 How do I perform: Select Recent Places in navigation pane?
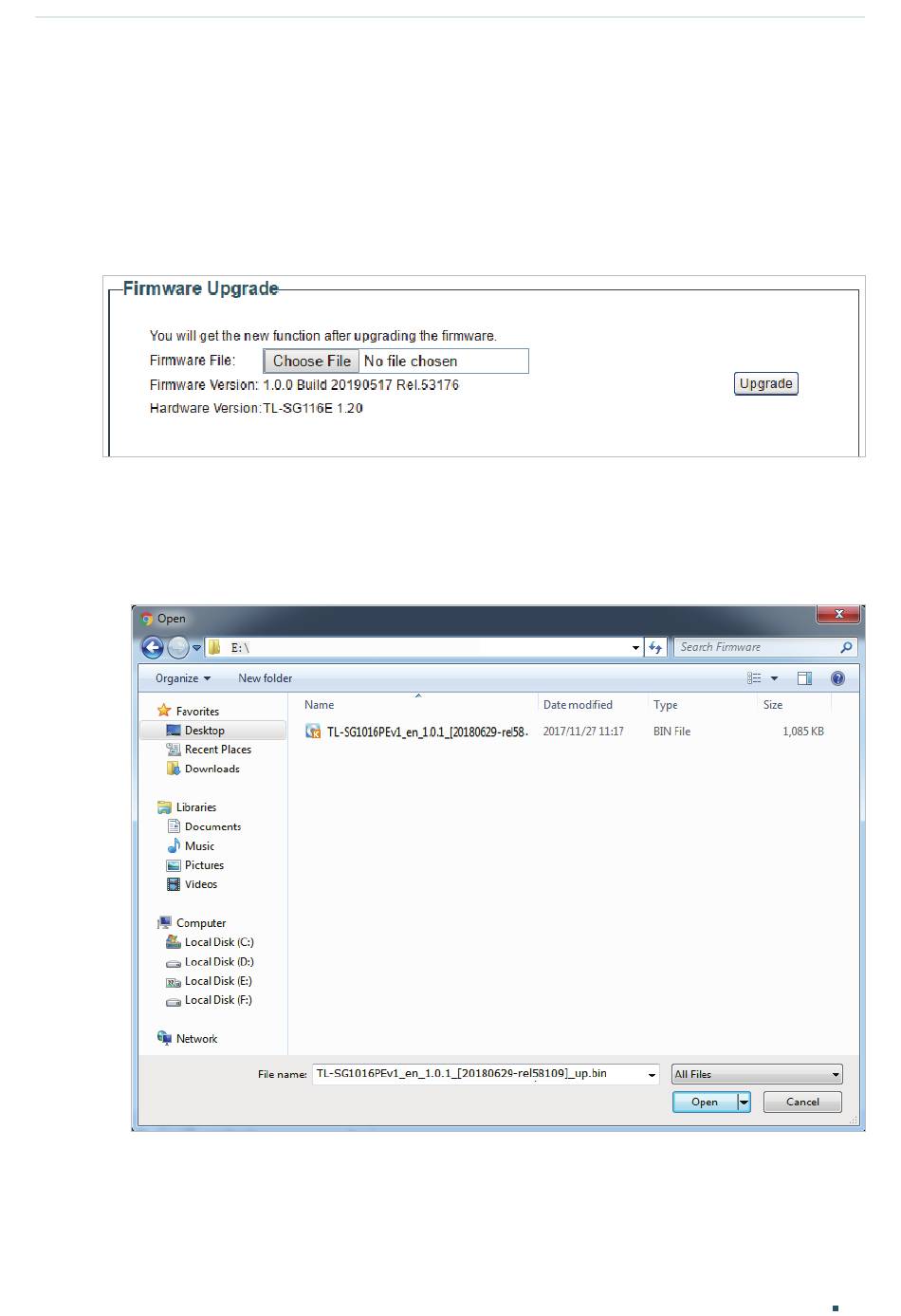218,750
